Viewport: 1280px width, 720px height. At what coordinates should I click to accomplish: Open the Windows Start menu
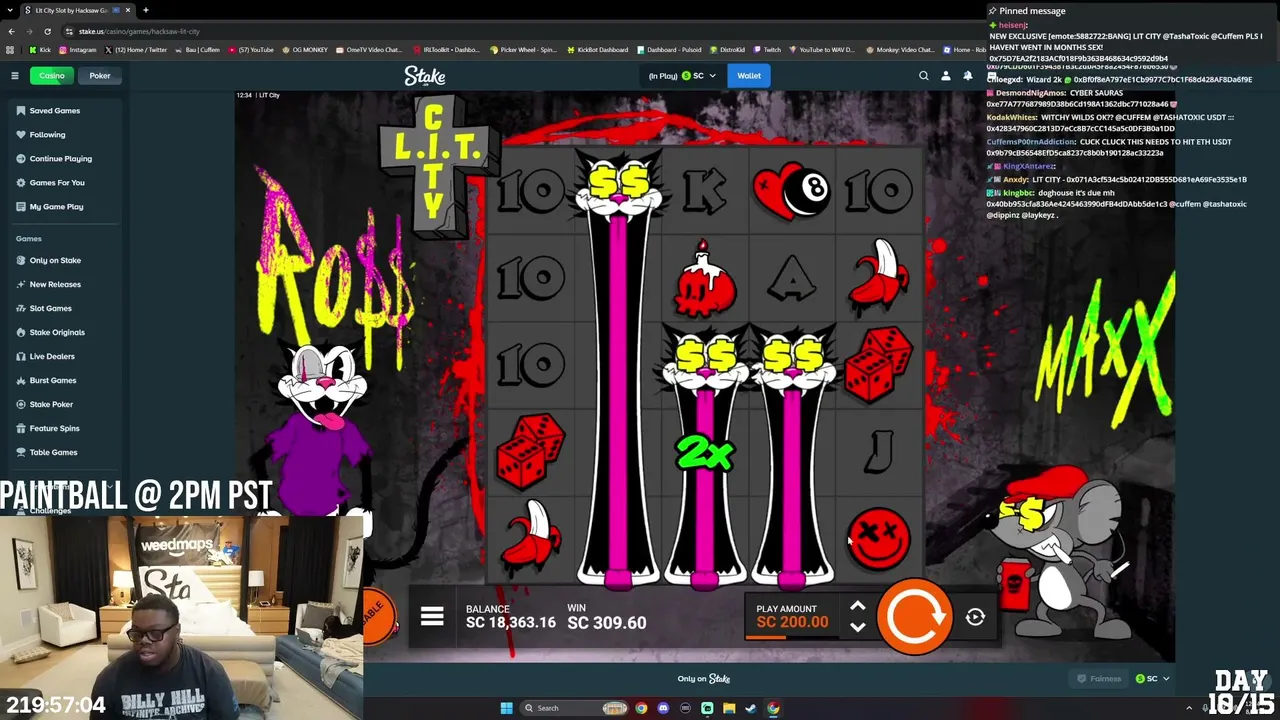[x=506, y=708]
